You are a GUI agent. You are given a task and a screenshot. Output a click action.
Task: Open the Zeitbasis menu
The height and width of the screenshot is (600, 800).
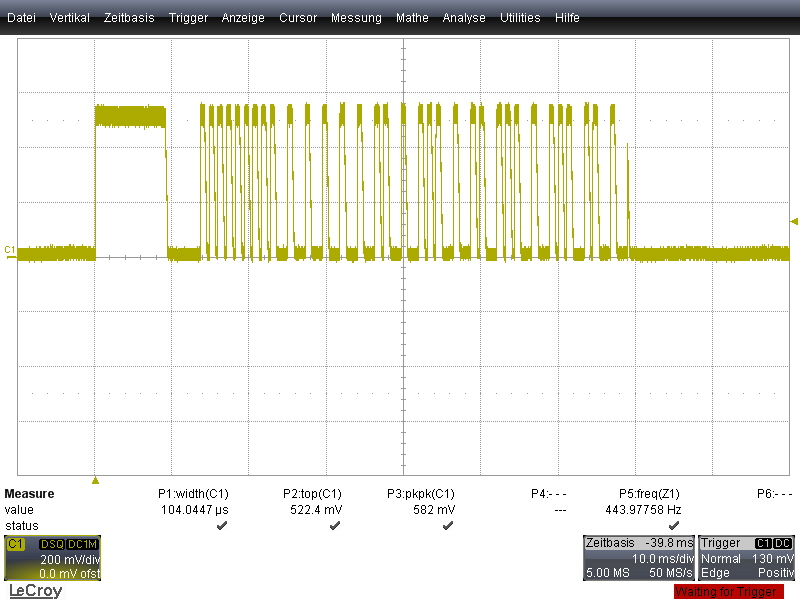(x=129, y=18)
